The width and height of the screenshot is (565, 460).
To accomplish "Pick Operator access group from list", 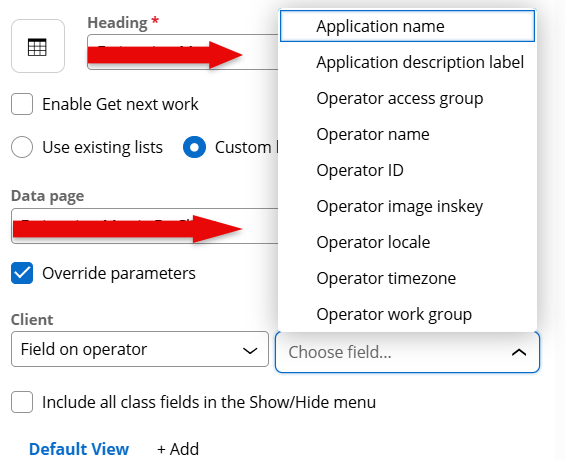I will (x=407, y=98).
